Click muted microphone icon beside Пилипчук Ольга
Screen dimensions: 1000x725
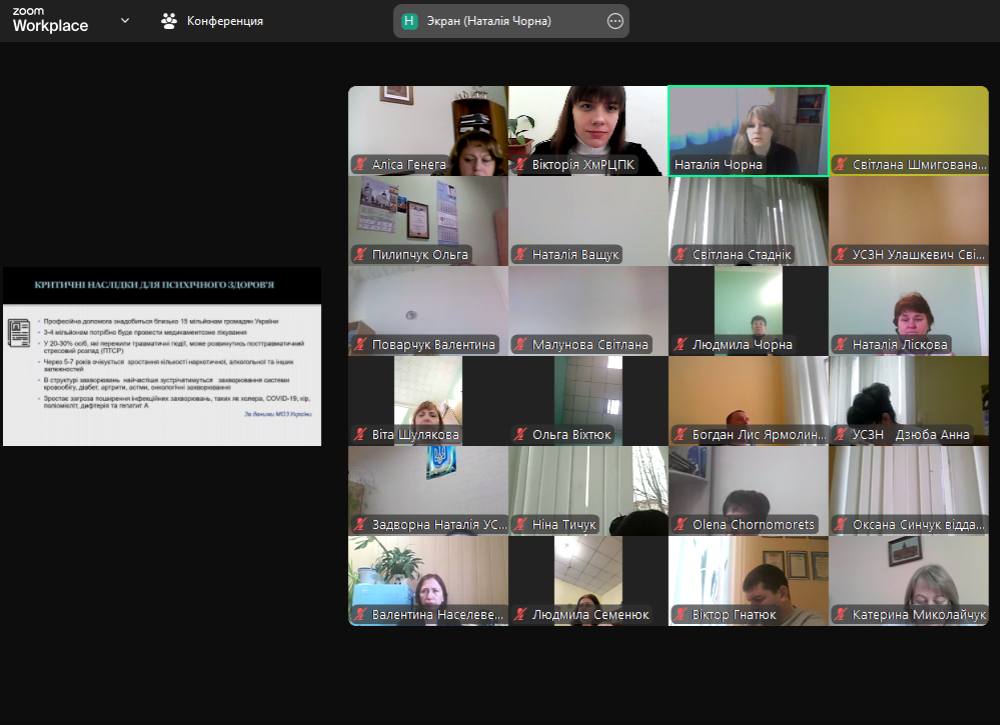click(360, 255)
